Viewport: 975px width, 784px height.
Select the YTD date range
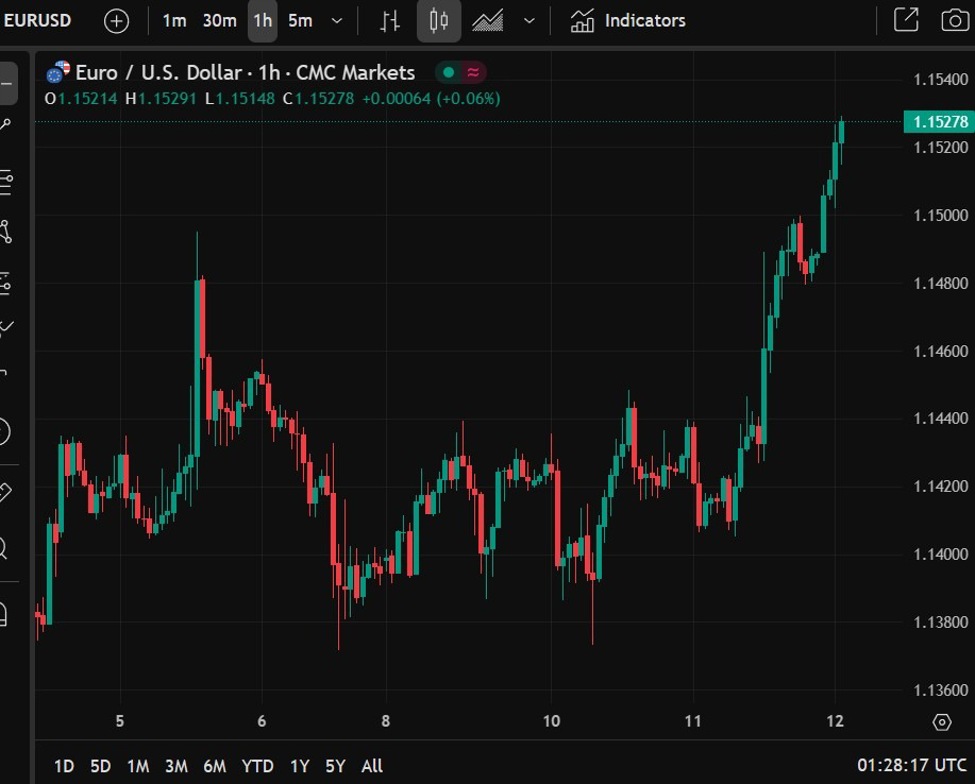coord(257,766)
